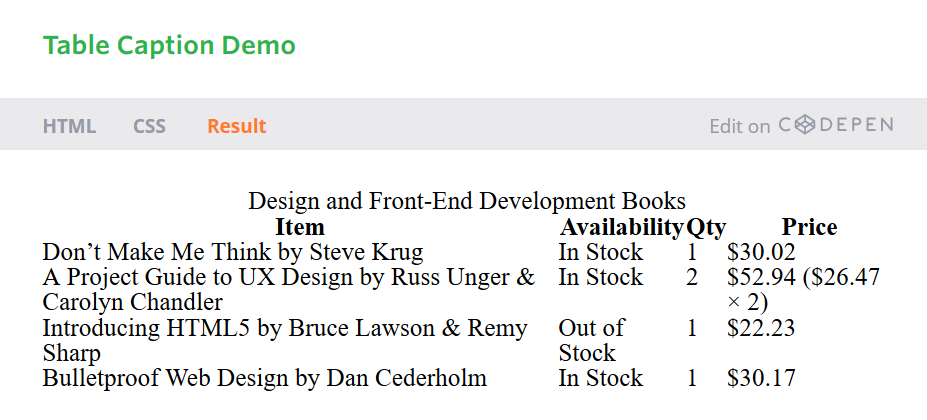
Task: Select the Result tab
Action: (236, 126)
